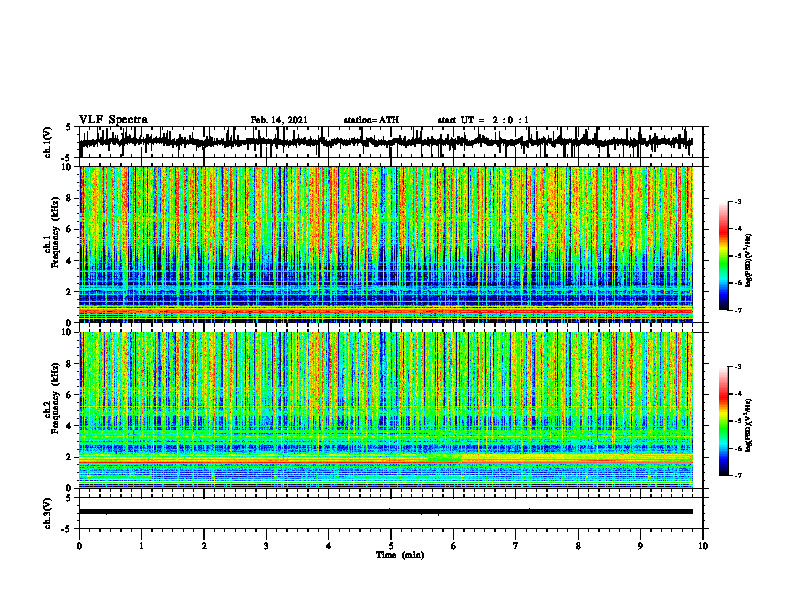The width and height of the screenshot is (792, 612).
Task: Click inside the ch.2 spectrogram panel
Action: click(x=386, y=410)
